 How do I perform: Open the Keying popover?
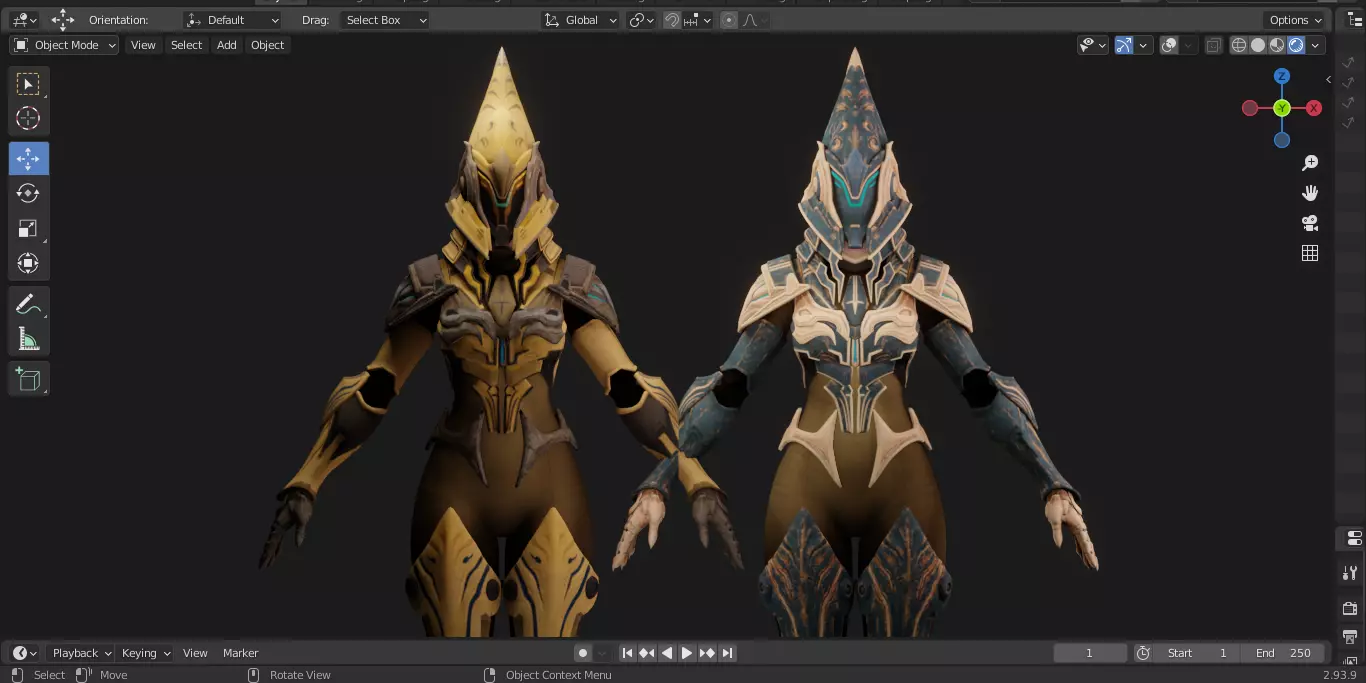click(145, 653)
